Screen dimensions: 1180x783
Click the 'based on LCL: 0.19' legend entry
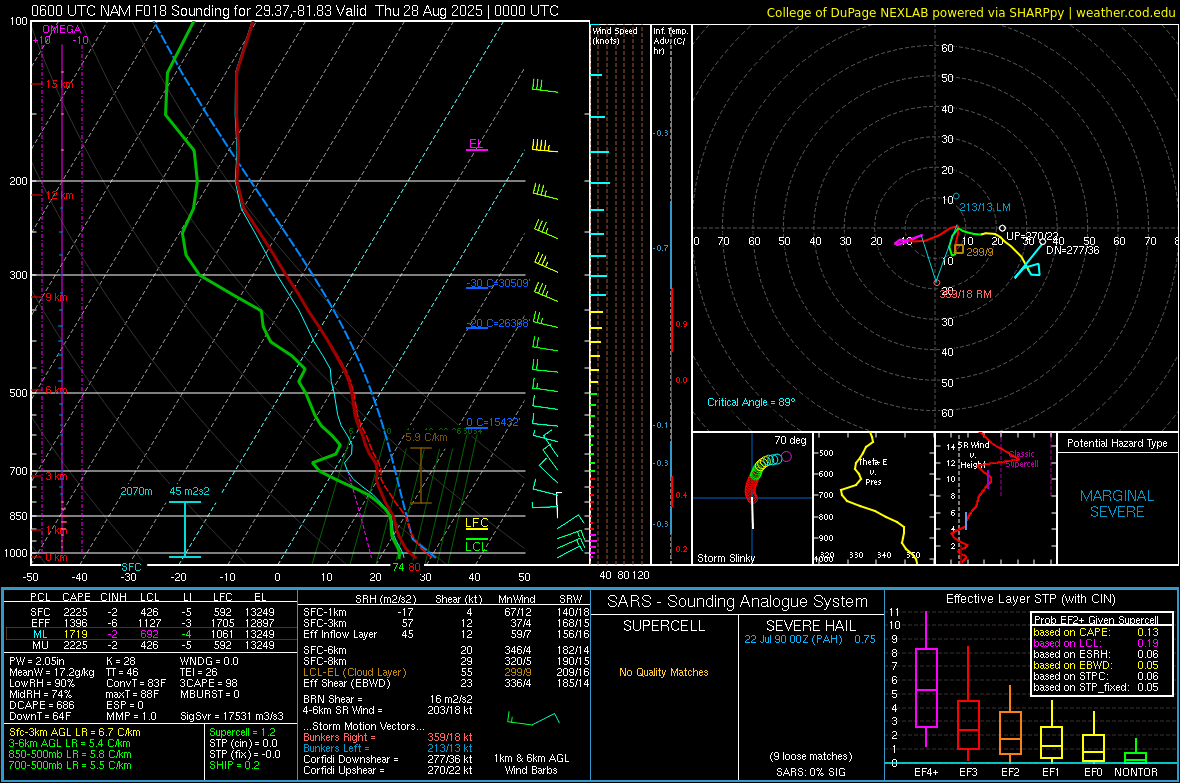point(1096,643)
